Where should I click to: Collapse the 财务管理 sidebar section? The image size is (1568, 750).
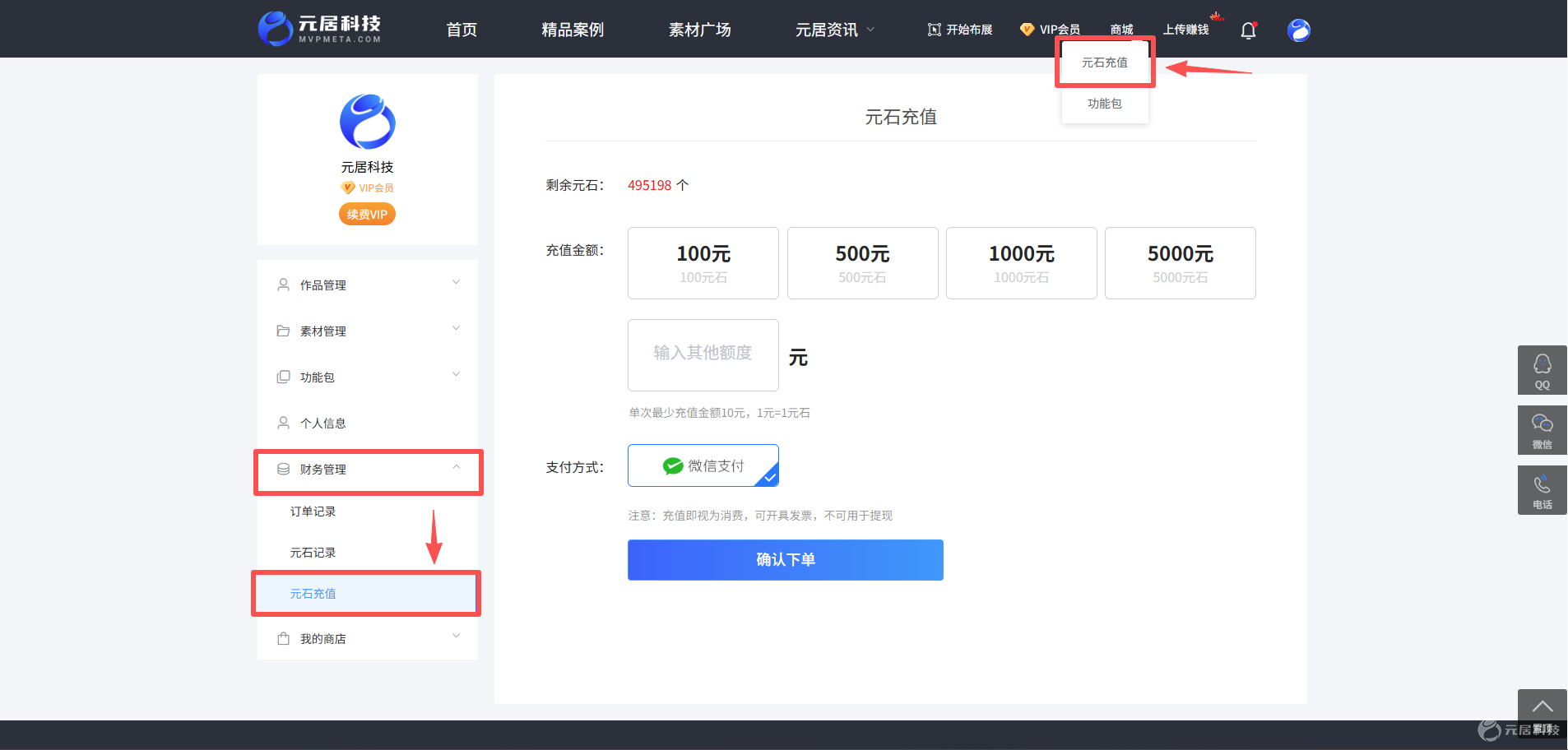click(368, 469)
